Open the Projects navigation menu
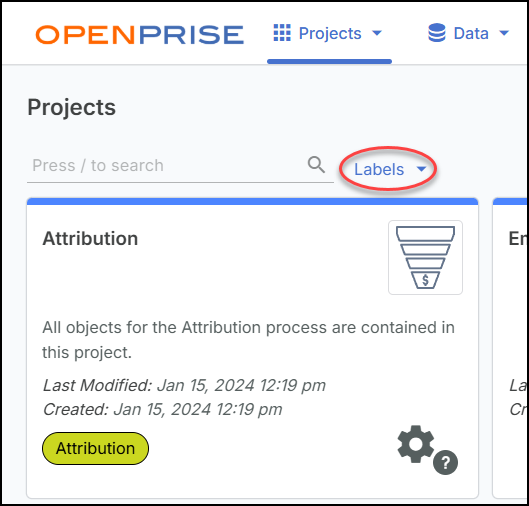The image size is (529, 506). [329, 33]
